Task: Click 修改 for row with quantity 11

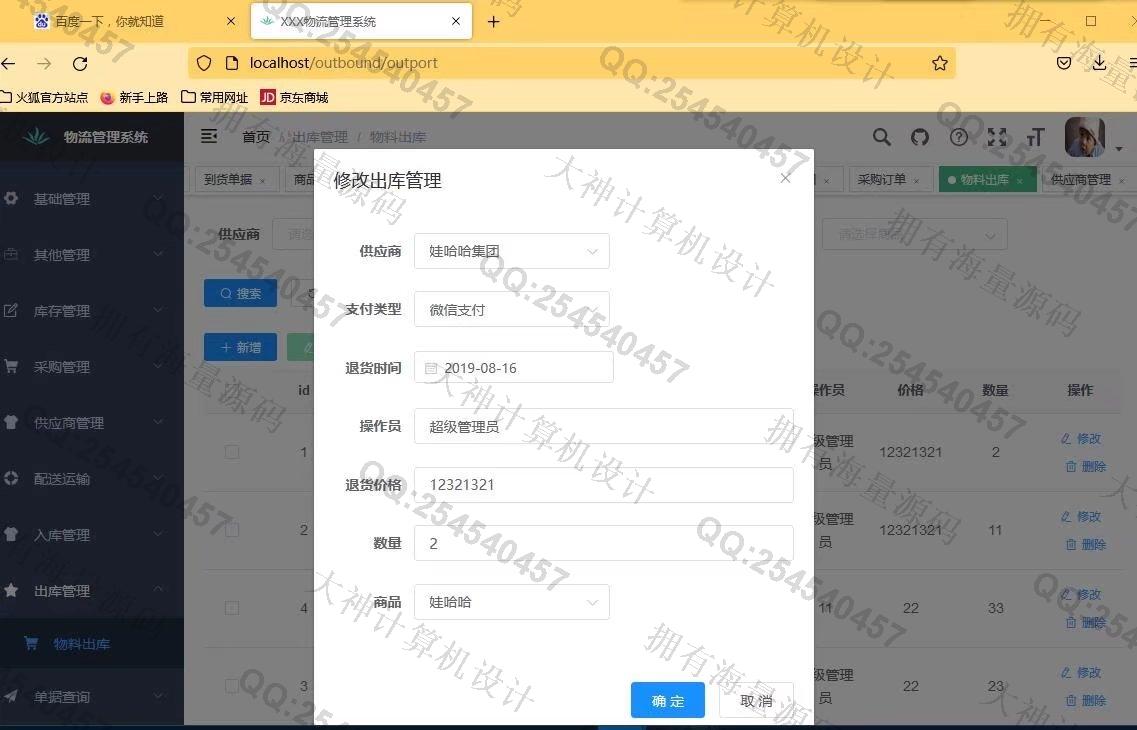Action: pyautogui.click(x=1081, y=517)
